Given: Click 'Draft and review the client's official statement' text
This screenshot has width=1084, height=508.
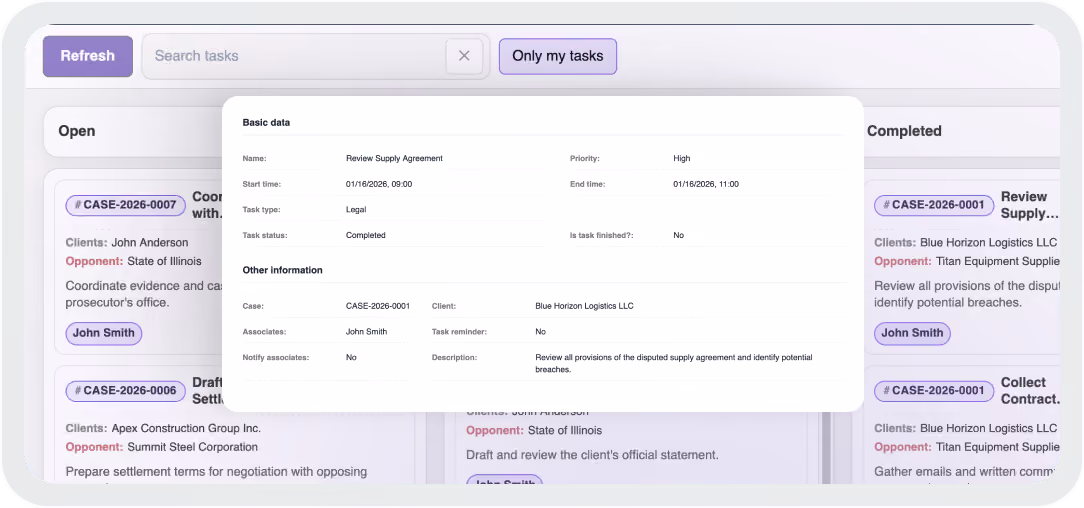Looking at the screenshot, I should 592,455.
